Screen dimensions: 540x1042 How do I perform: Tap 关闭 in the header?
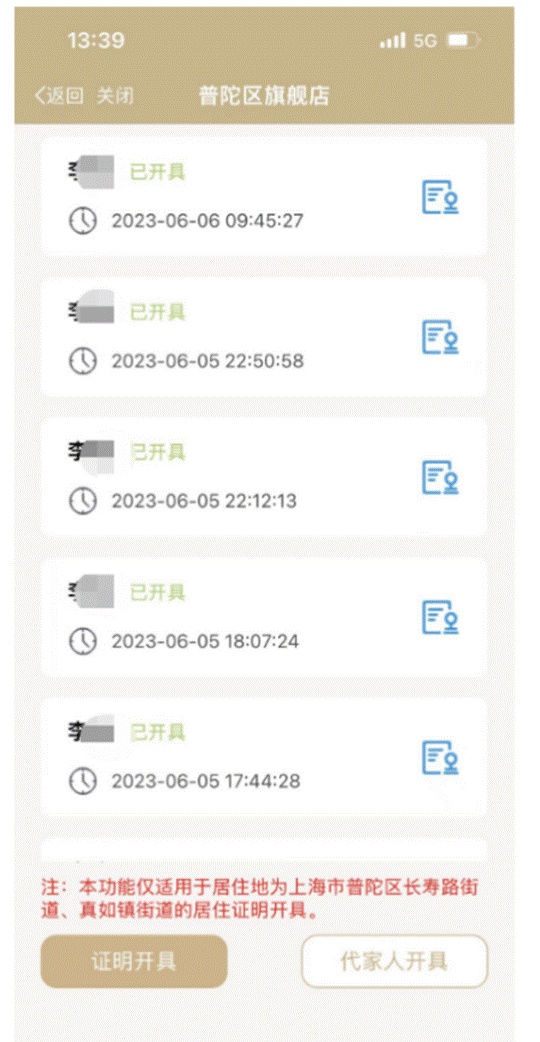[x=115, y=96]
